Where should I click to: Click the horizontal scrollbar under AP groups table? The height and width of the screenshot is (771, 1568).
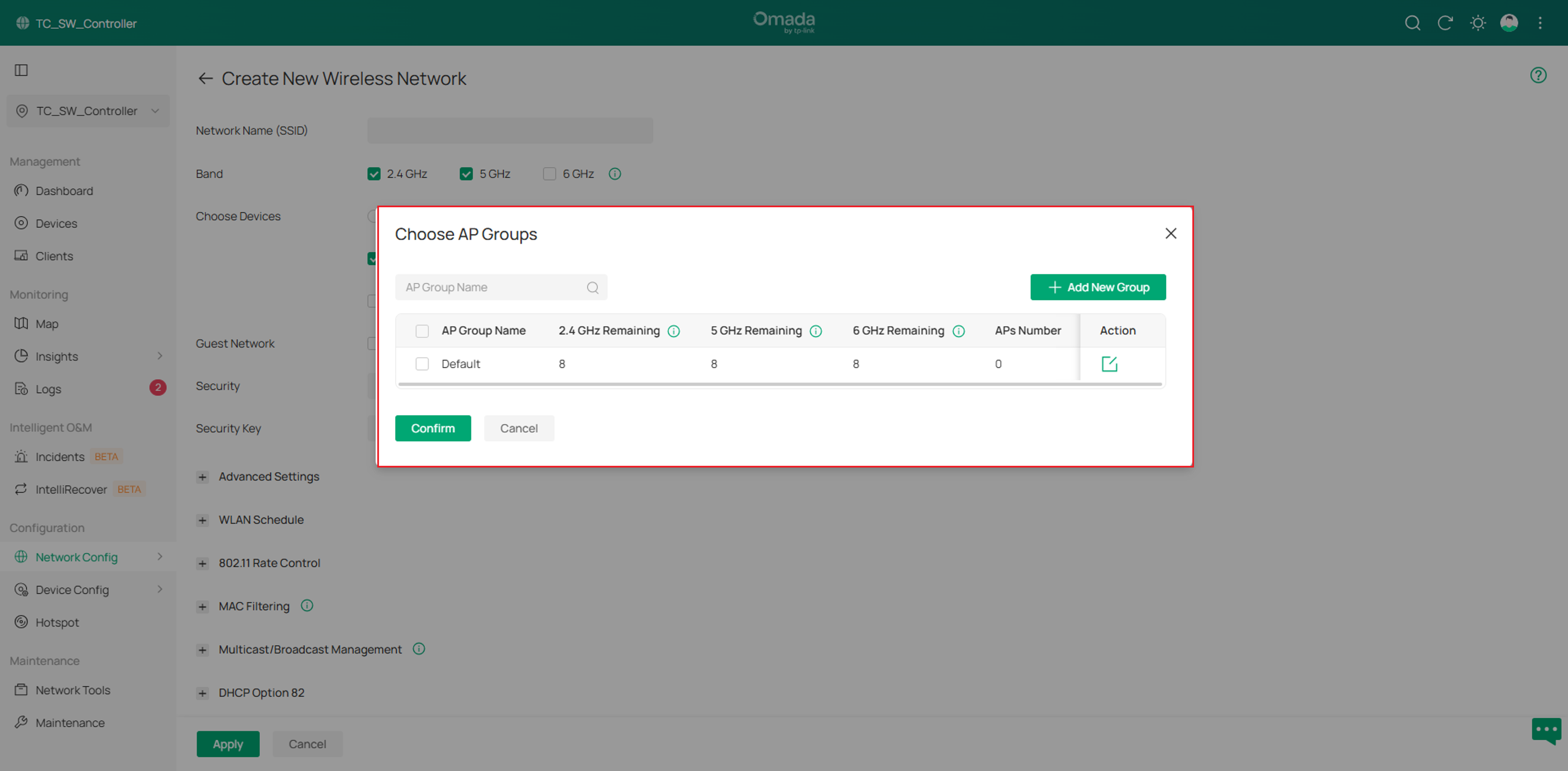coord(780,384)
